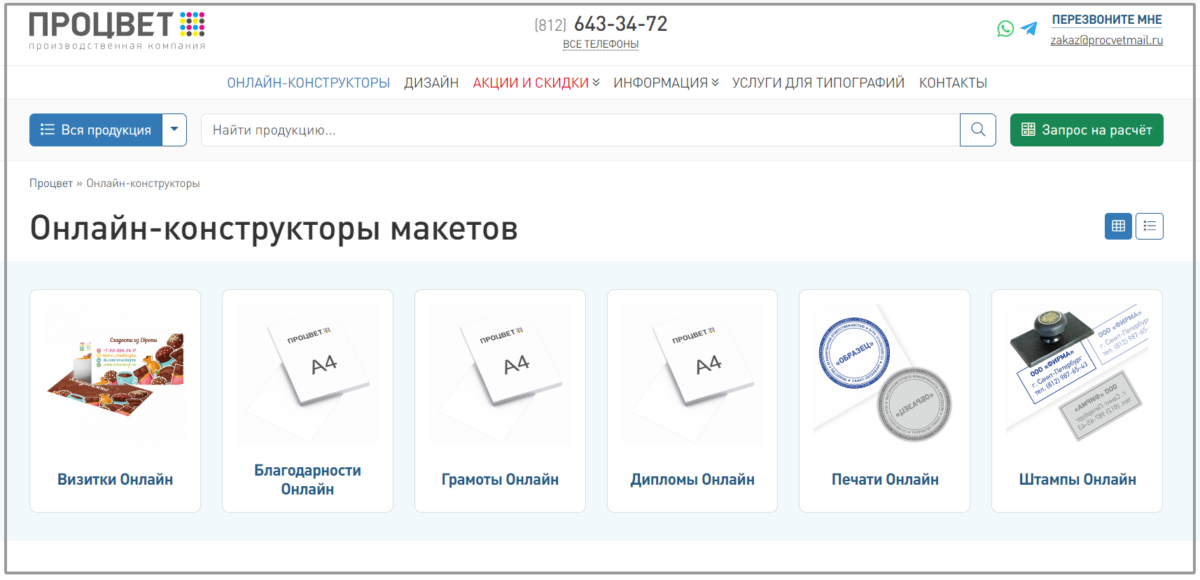Click the Перезвоните мне link
The width and height of the screenshot is (1200, 580).
click(x=1106, y=20)
